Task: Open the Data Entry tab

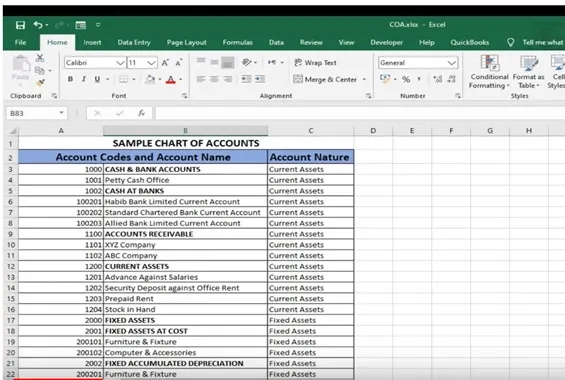Action: click(x=134, y=43)
